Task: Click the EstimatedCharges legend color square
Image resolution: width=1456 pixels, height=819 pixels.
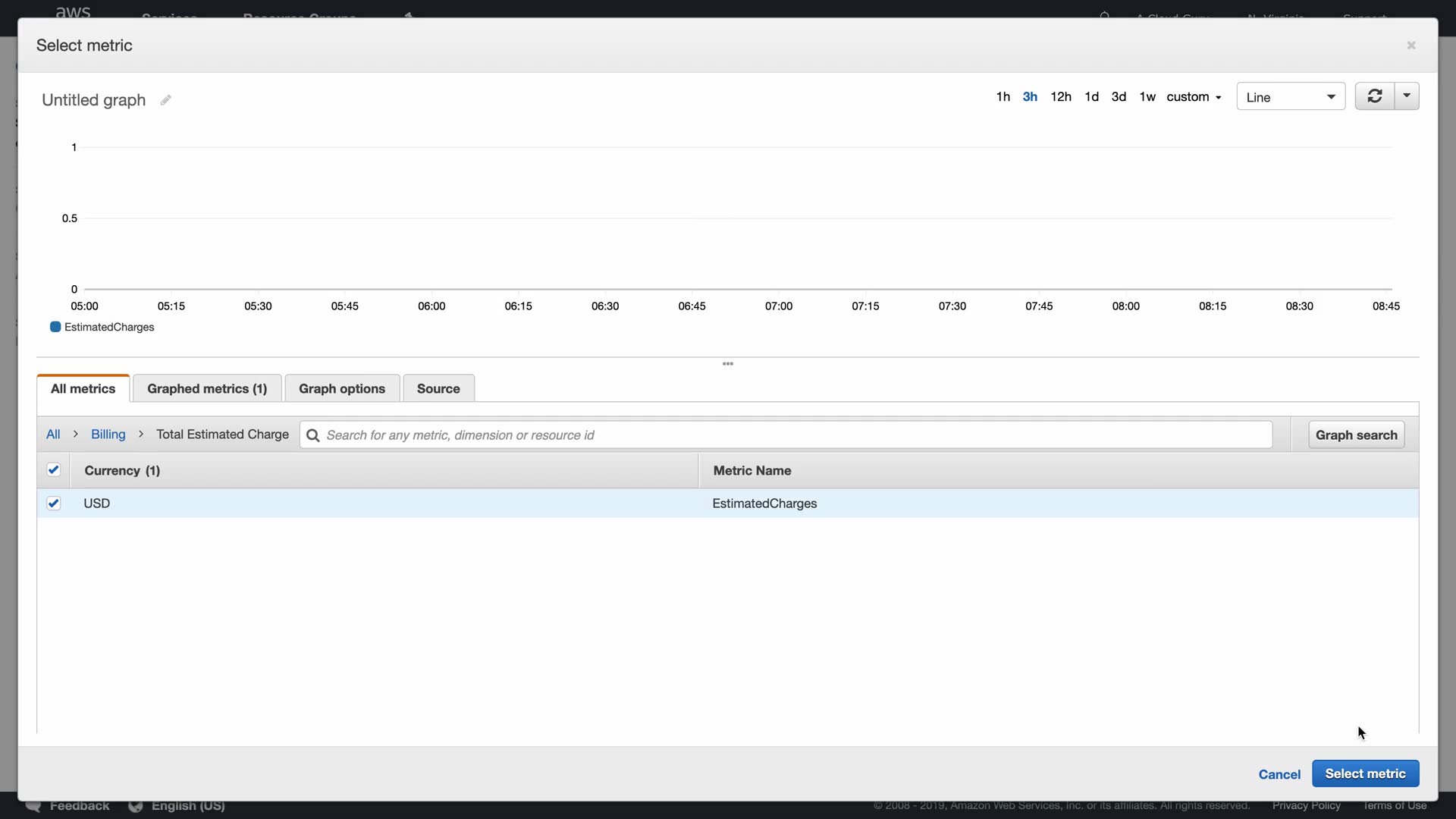Action: tap(55, 327)
